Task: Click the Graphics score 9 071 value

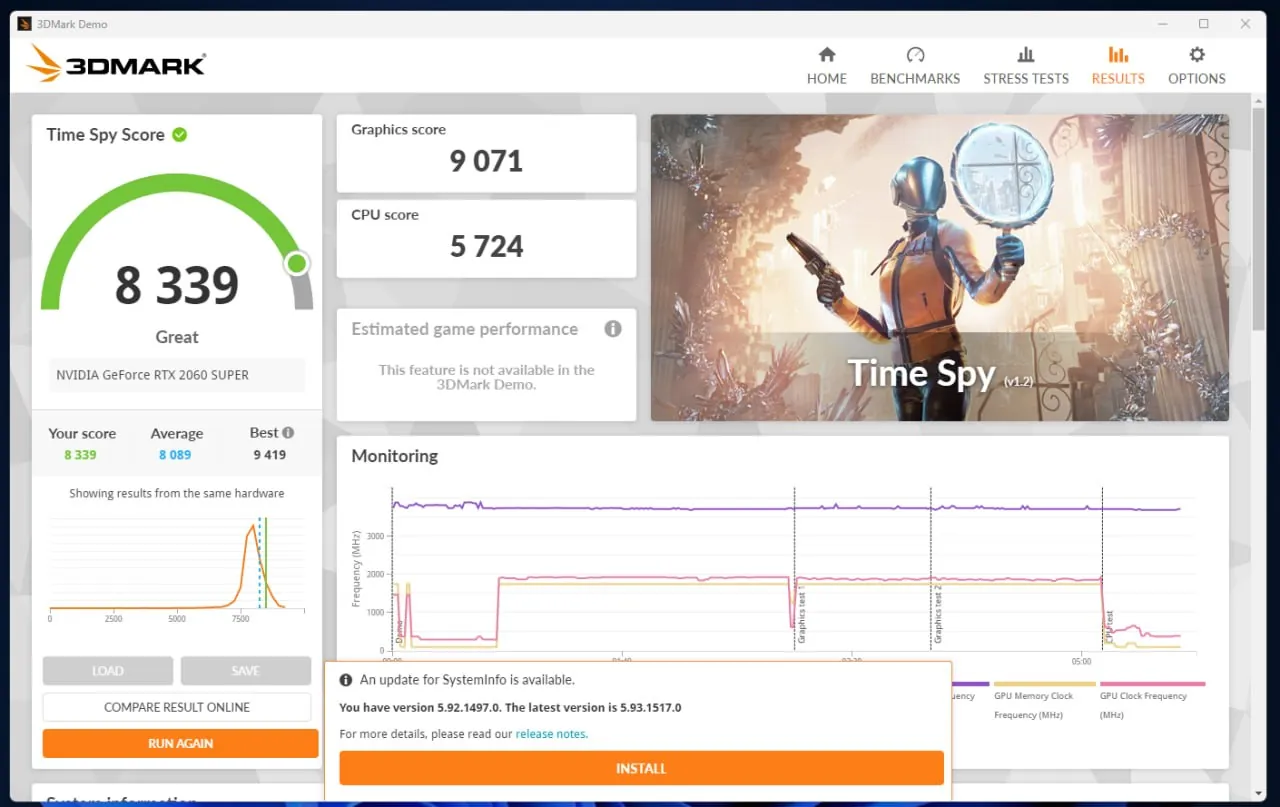Action: (486, 161)
